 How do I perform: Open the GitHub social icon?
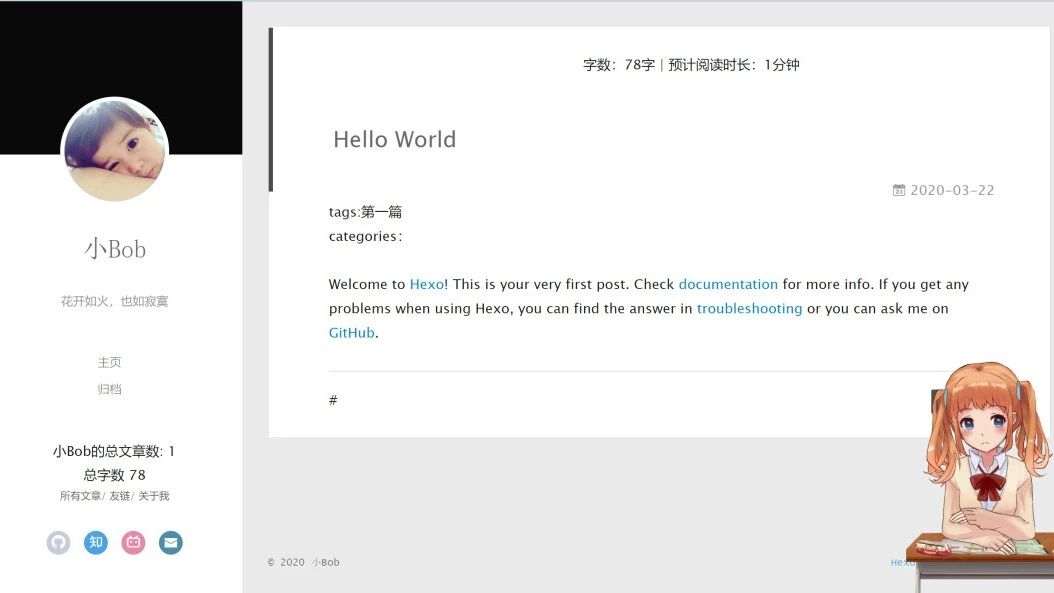coord(58,543)
